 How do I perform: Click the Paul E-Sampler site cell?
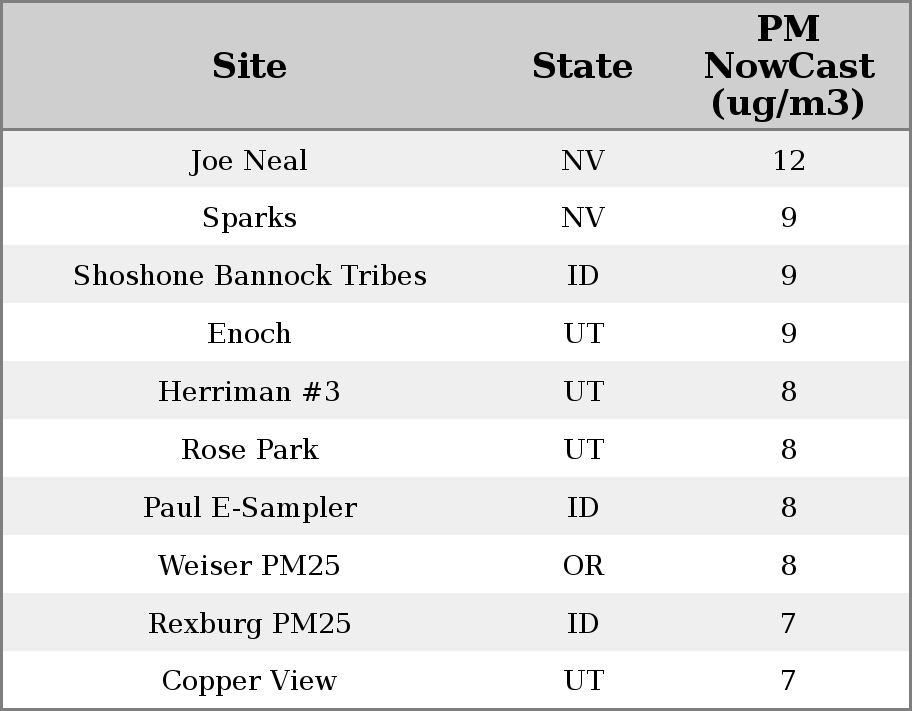click(249, 508)
